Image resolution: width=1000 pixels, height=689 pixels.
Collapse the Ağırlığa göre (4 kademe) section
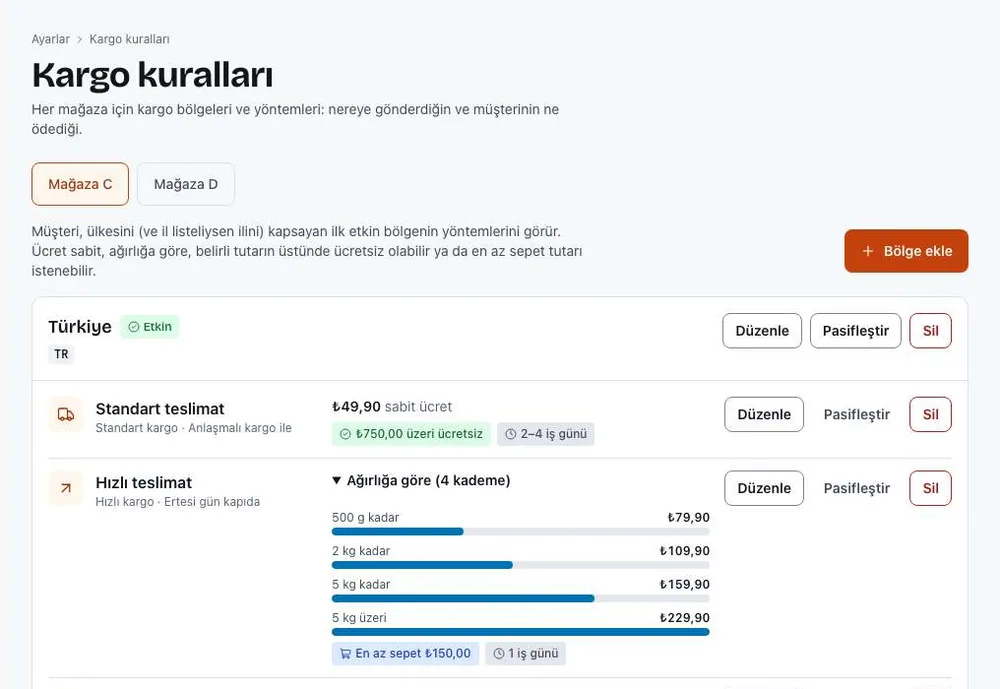click(421, 480)
